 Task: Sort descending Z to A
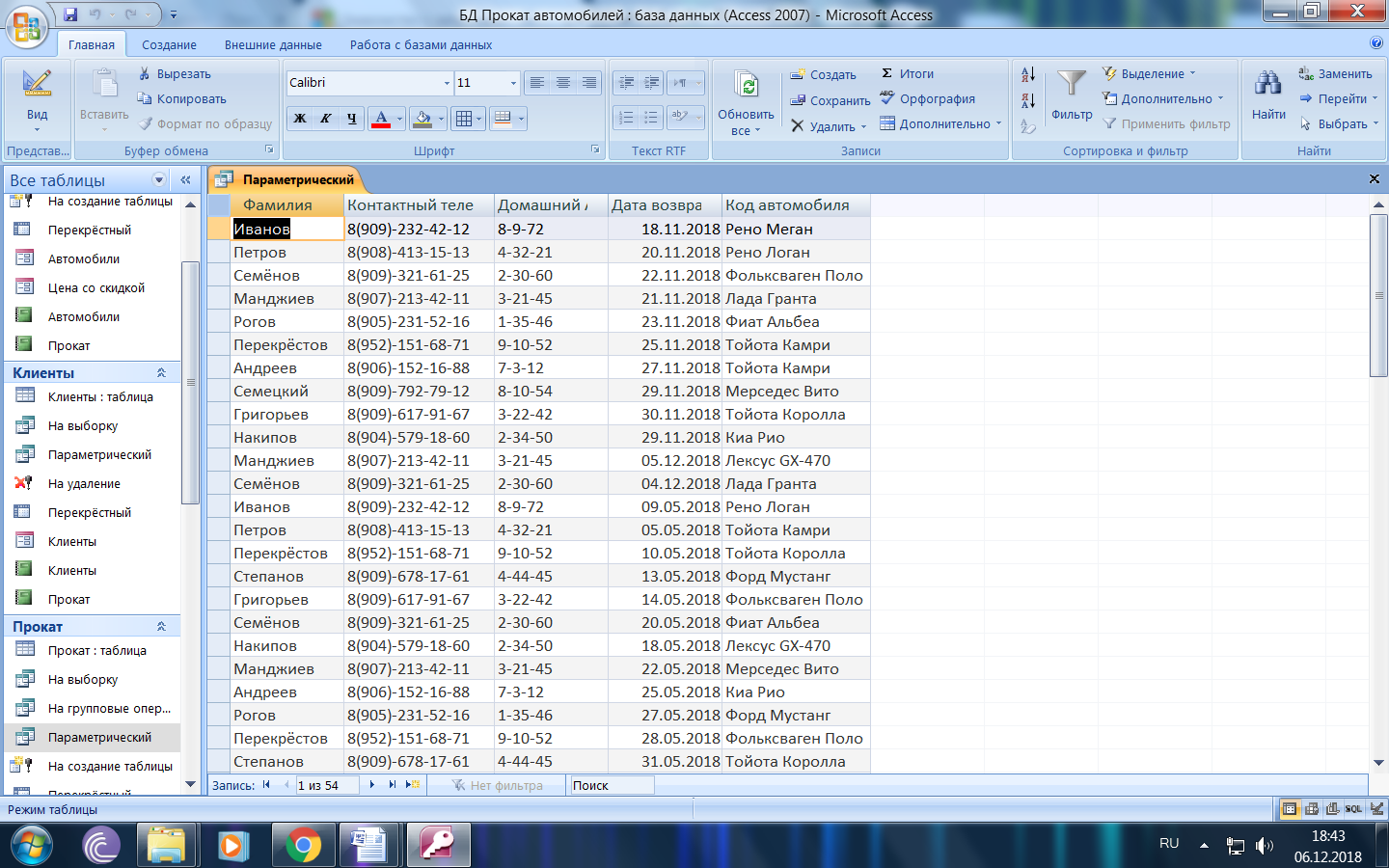[1028, 100]
